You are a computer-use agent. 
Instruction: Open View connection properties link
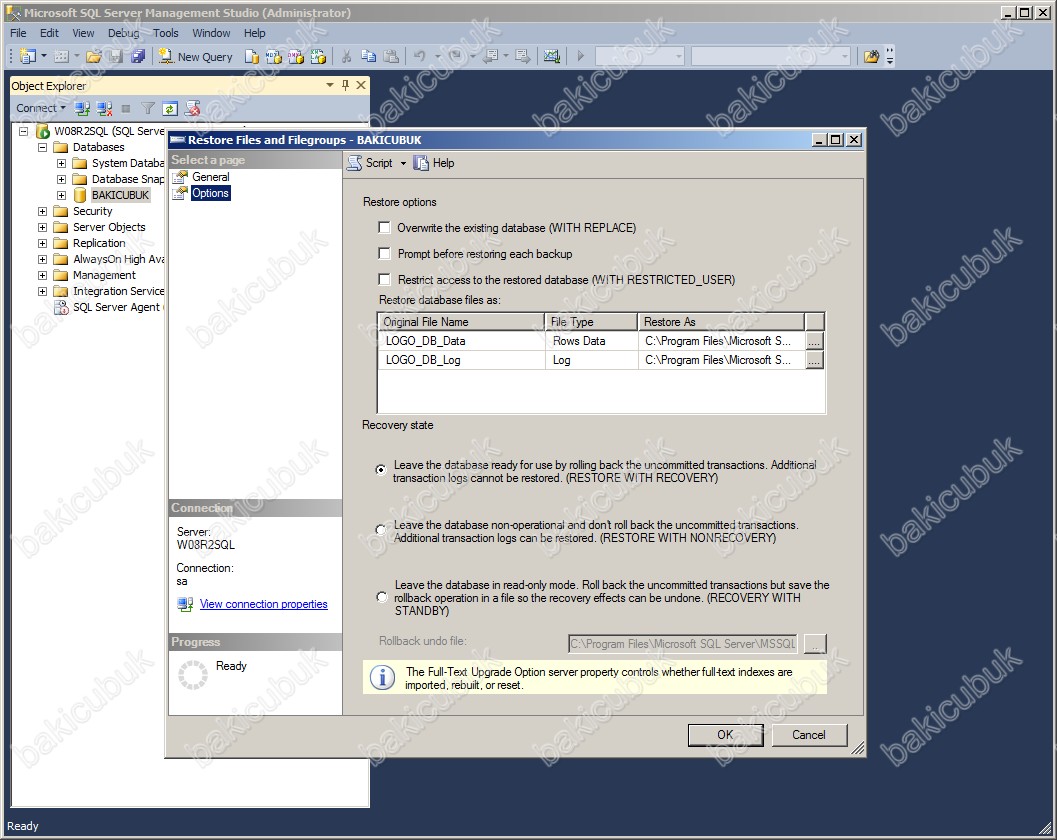coord(264,604)
